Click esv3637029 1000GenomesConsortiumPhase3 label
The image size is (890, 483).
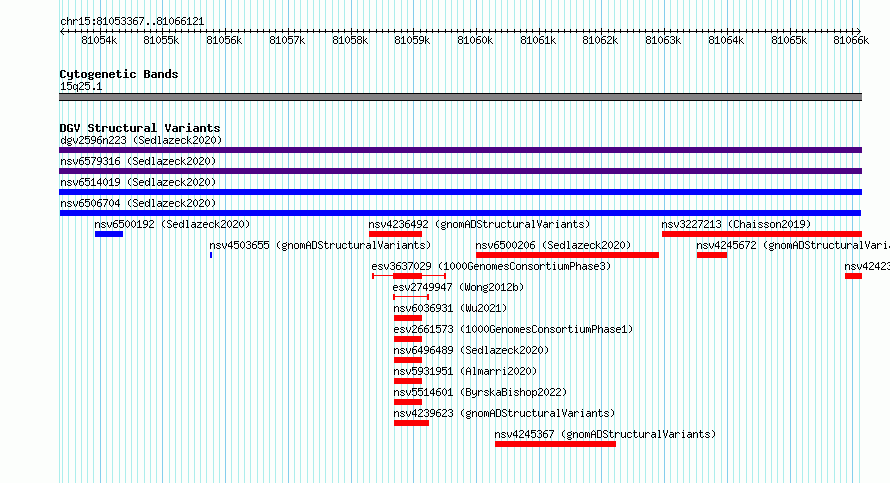click(x=491, y=266)
